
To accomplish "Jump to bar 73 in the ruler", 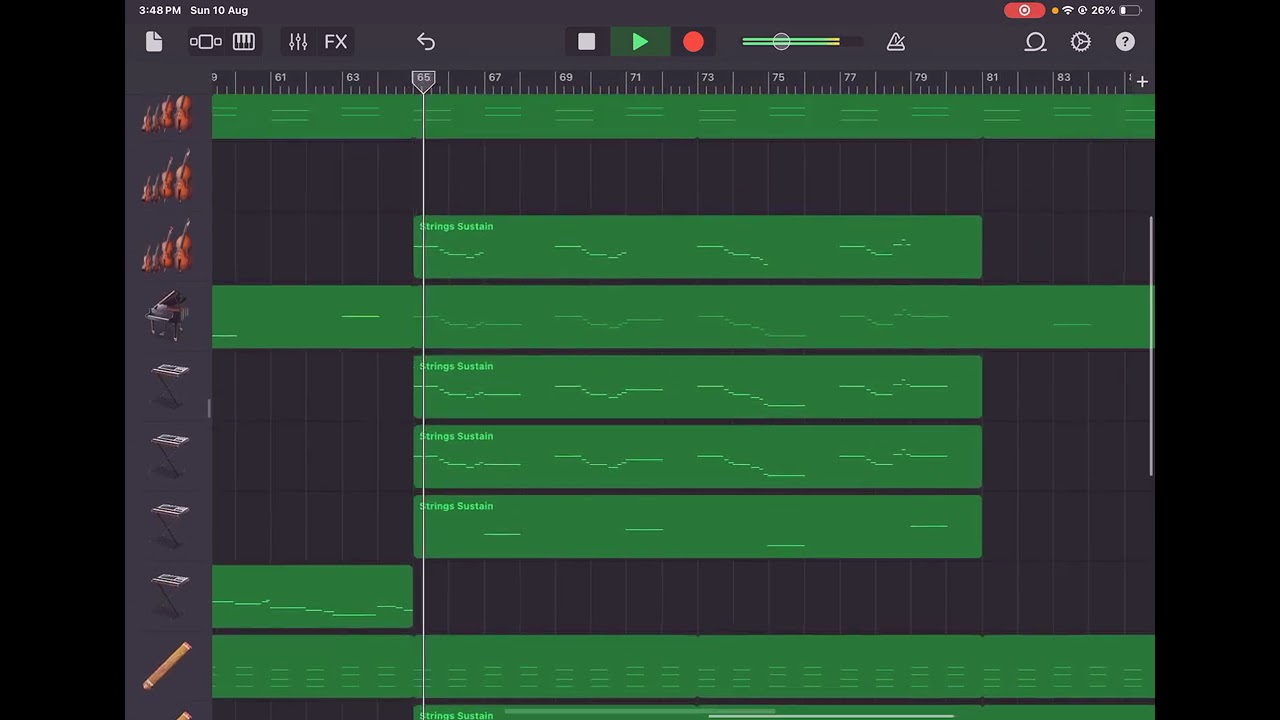I will (x=707, y=78).
